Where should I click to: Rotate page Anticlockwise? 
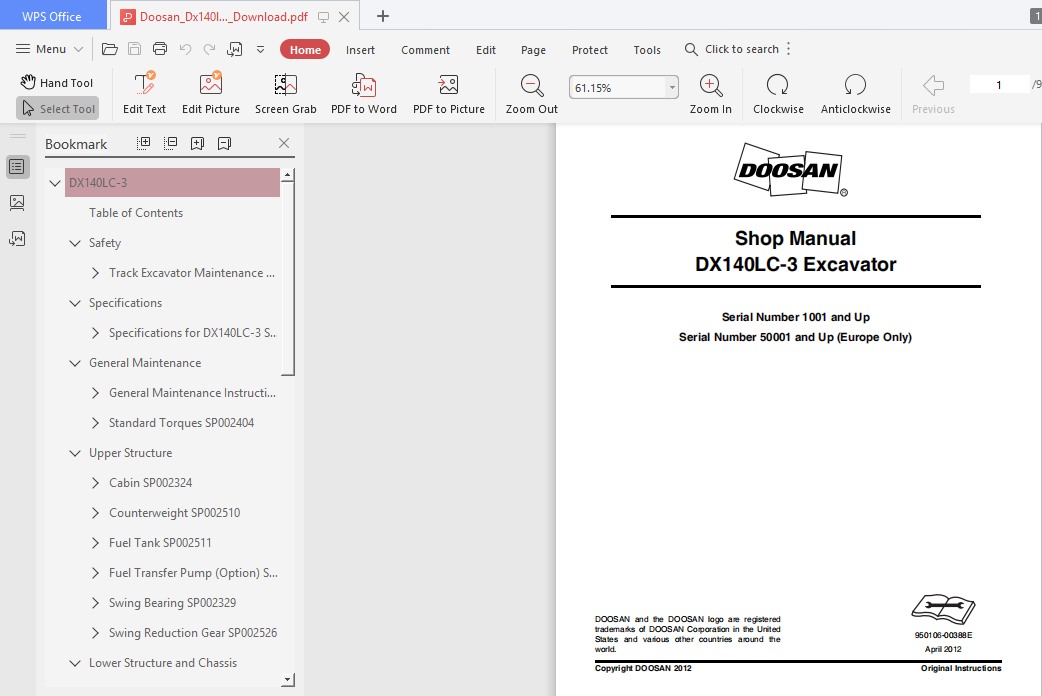click(855, 93)
